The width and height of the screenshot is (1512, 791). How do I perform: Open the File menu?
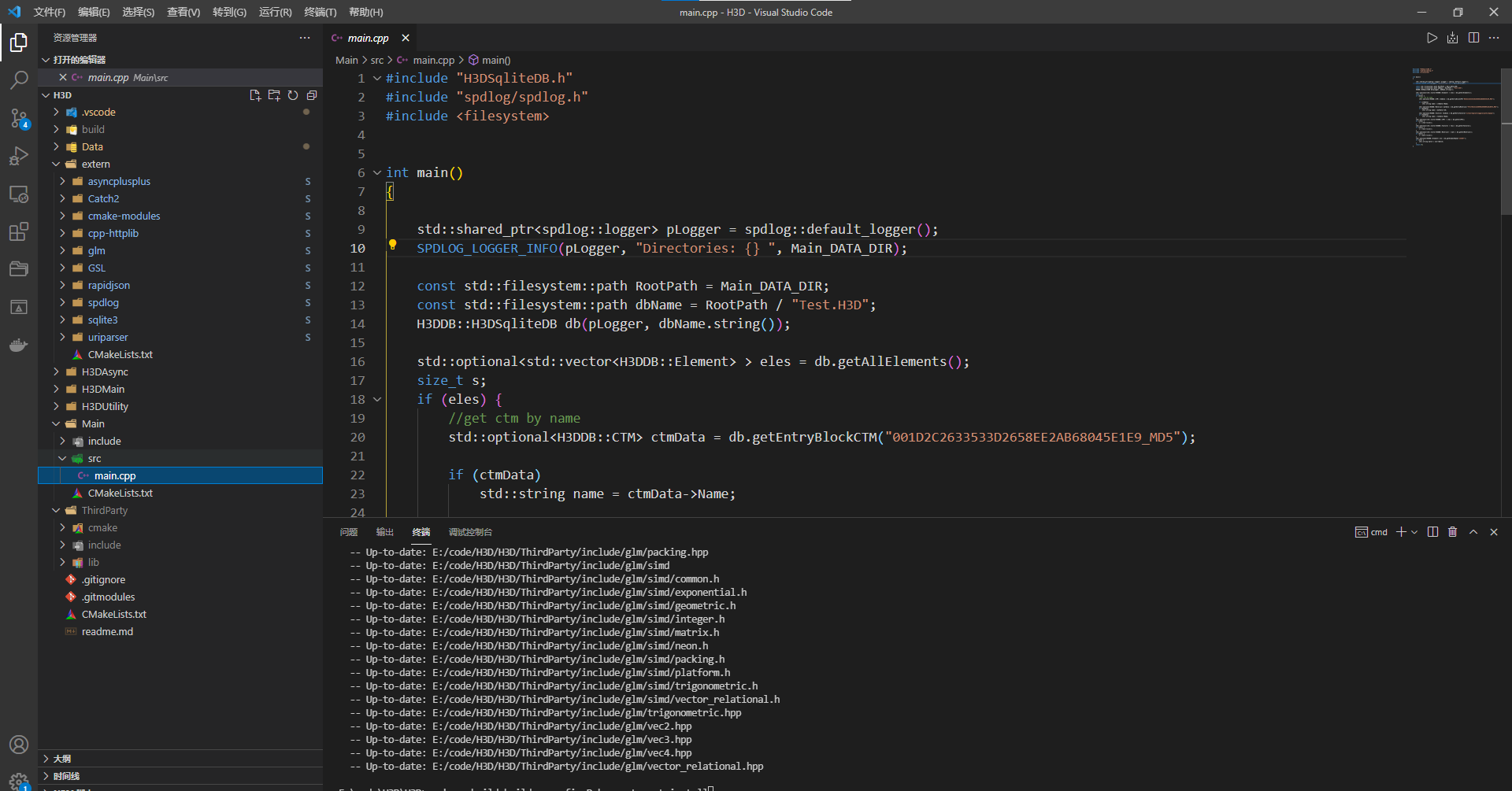(50, 12)
